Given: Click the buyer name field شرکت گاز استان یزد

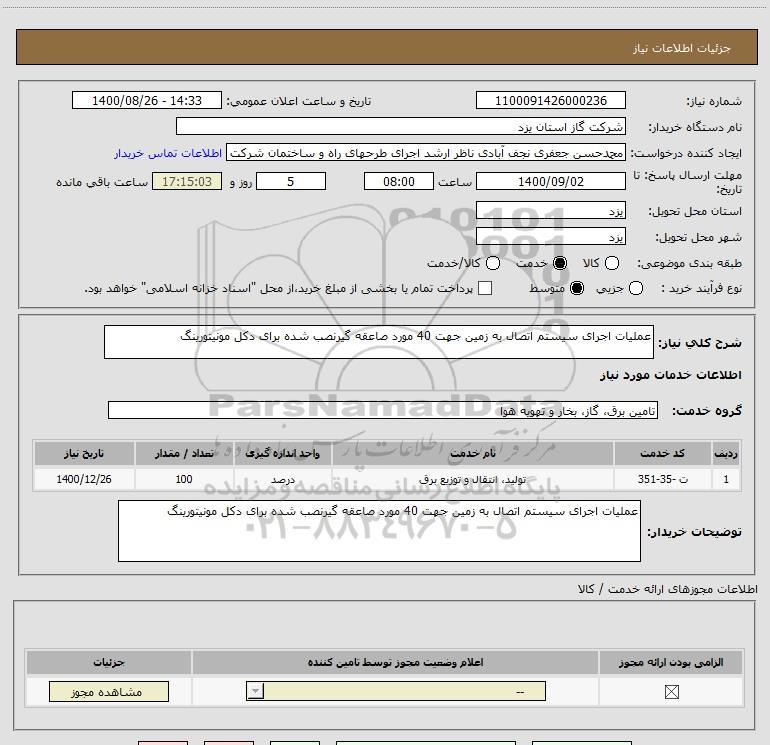Looking at the screenshot, I should (x=401, y=126).
